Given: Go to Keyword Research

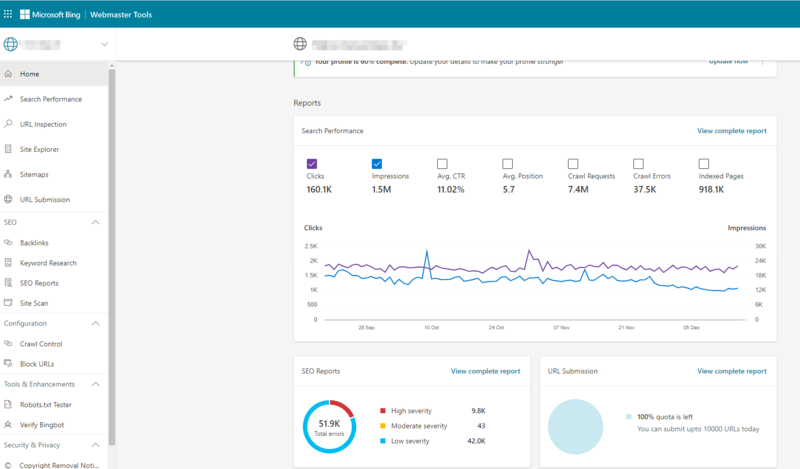Looking at the screenshot, I should 48,263.
